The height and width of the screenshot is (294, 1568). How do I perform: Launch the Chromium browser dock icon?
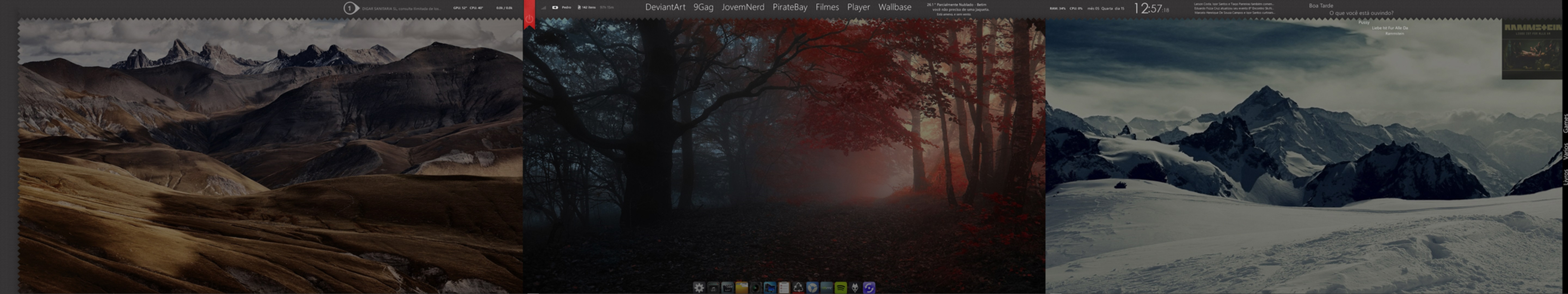(x=813, y=288)
